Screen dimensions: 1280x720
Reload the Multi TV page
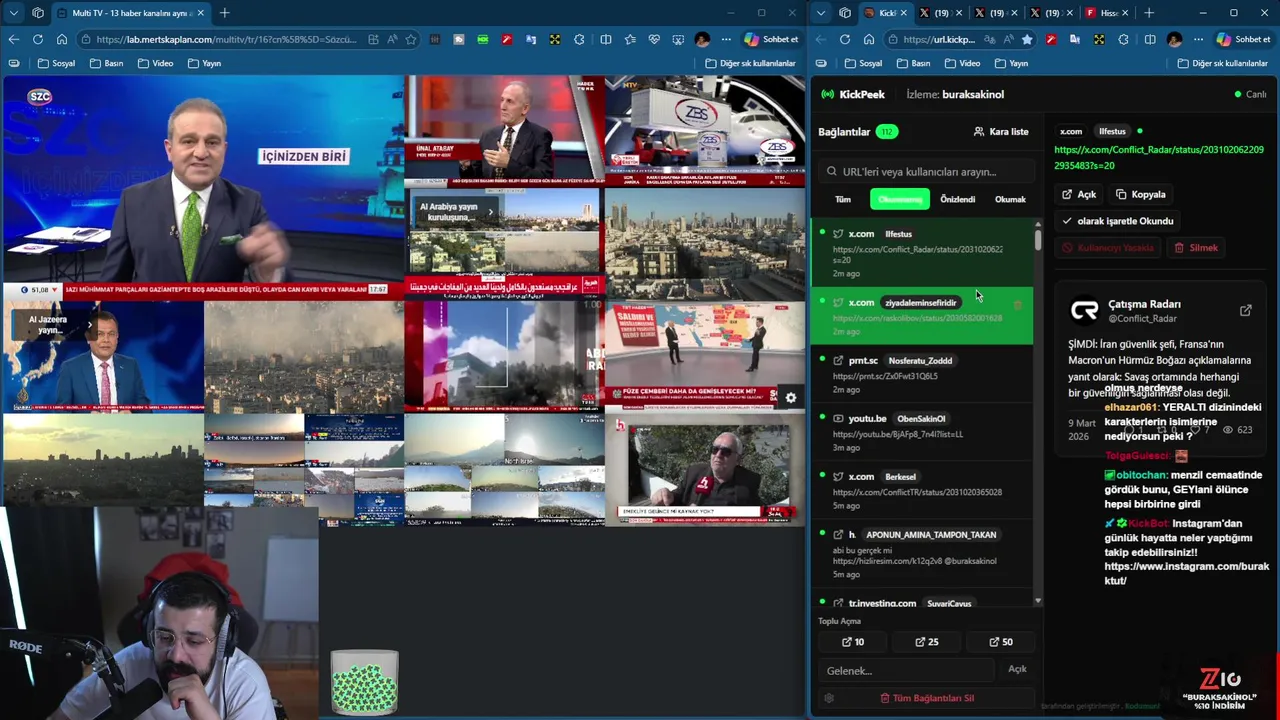(x=37, y=39)
